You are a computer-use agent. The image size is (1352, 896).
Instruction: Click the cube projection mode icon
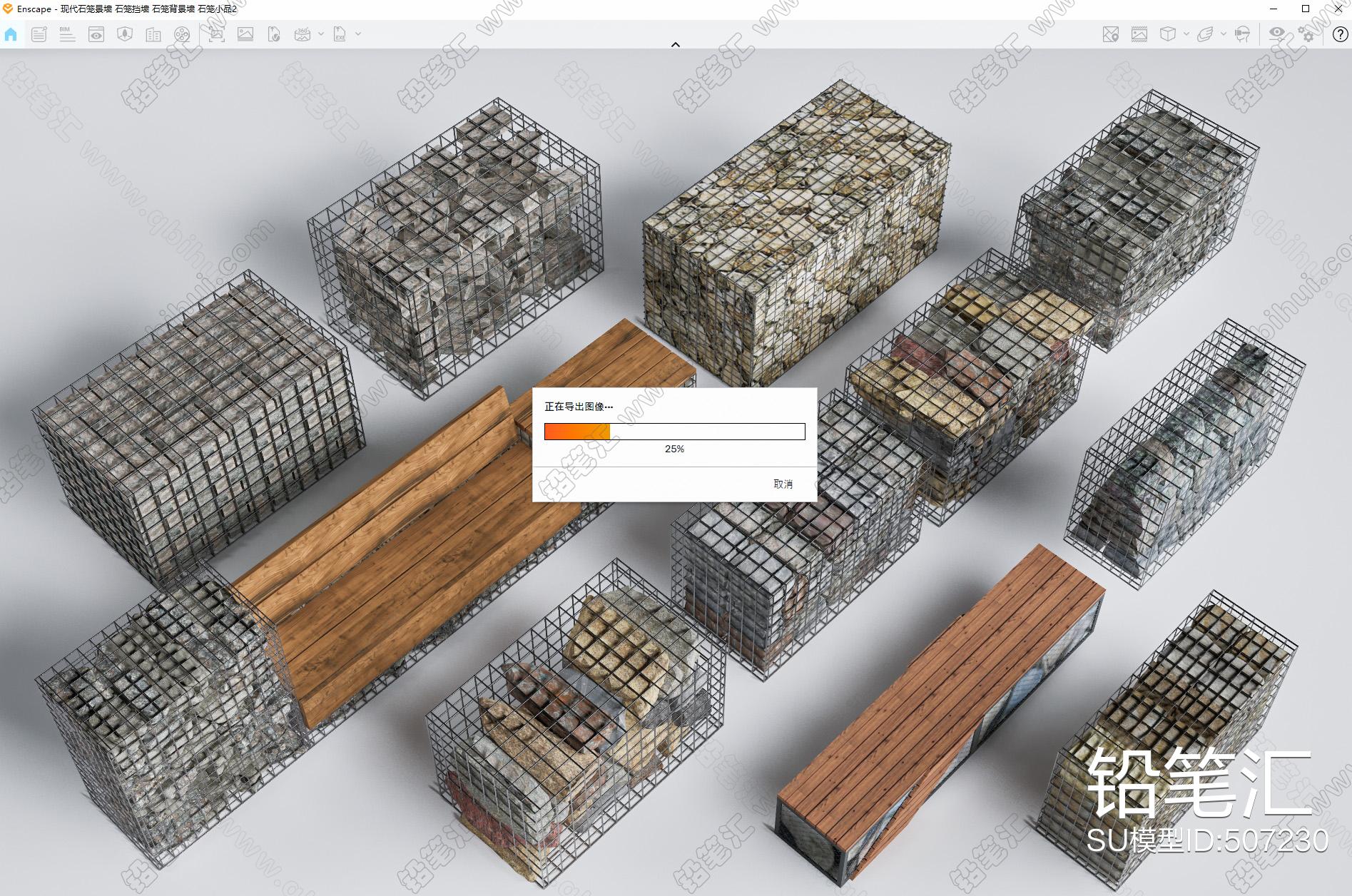click(1168, 34)
